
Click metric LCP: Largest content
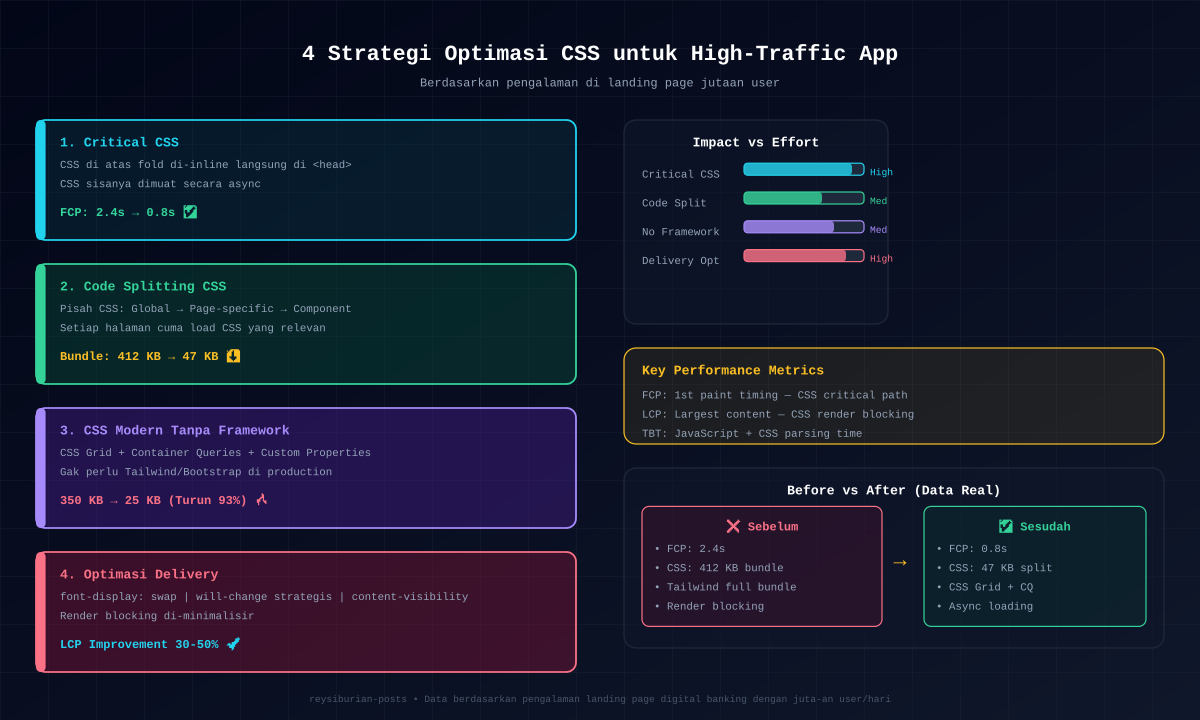pos(778,414)
